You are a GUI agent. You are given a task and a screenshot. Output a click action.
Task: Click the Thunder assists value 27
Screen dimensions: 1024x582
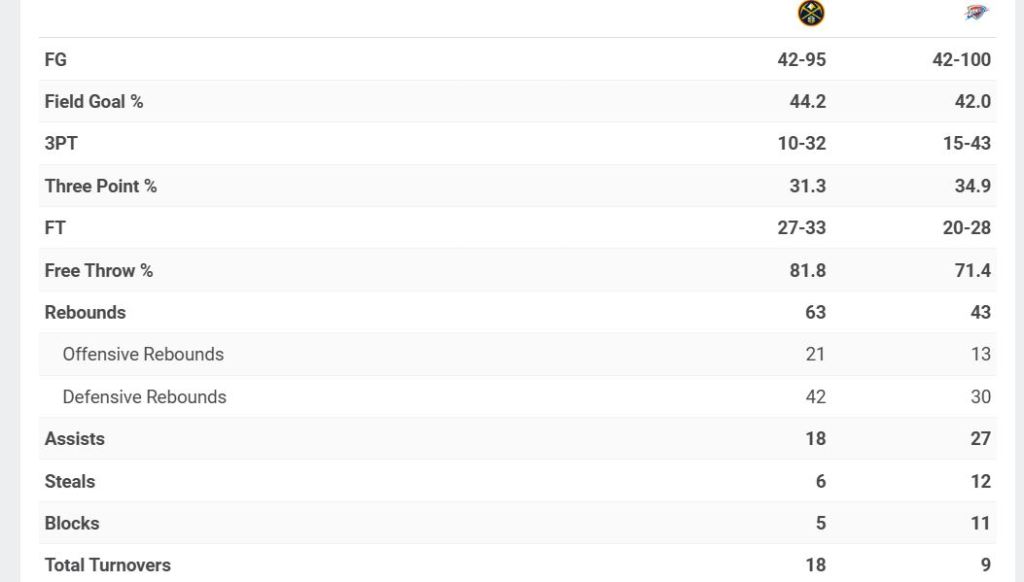(980, 439)
